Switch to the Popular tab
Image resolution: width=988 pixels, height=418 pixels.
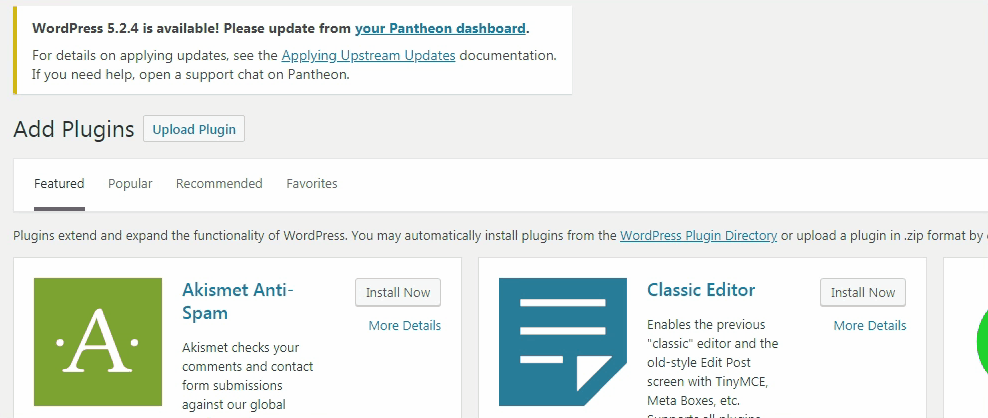tap(130, 184)
